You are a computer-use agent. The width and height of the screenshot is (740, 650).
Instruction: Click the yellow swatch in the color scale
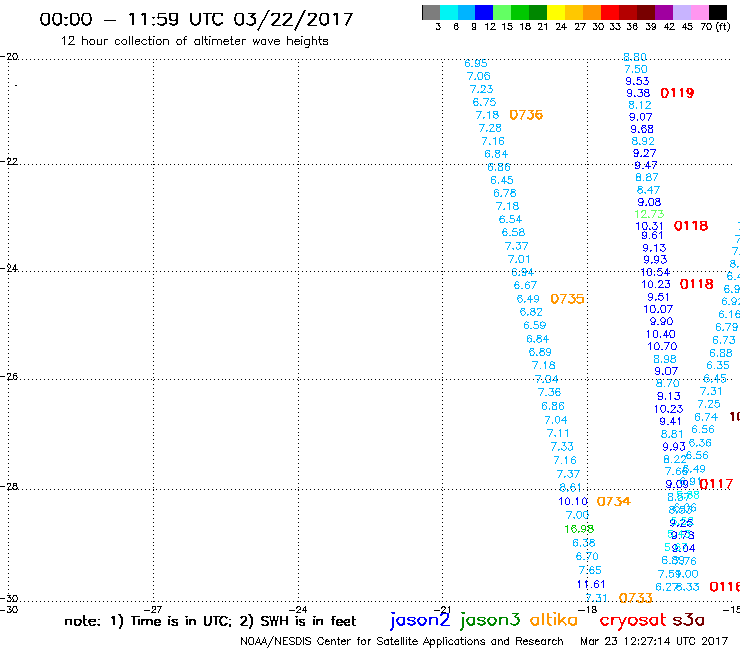click(556, 12)
